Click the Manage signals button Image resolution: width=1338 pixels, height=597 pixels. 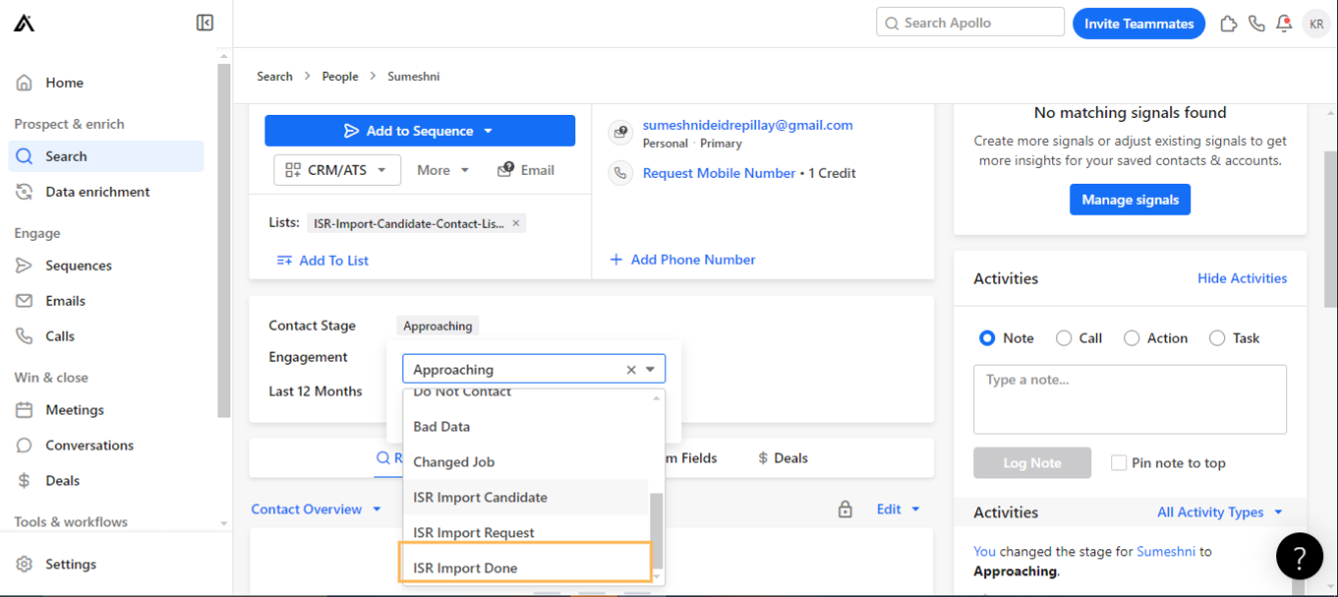pos(1129,200)
